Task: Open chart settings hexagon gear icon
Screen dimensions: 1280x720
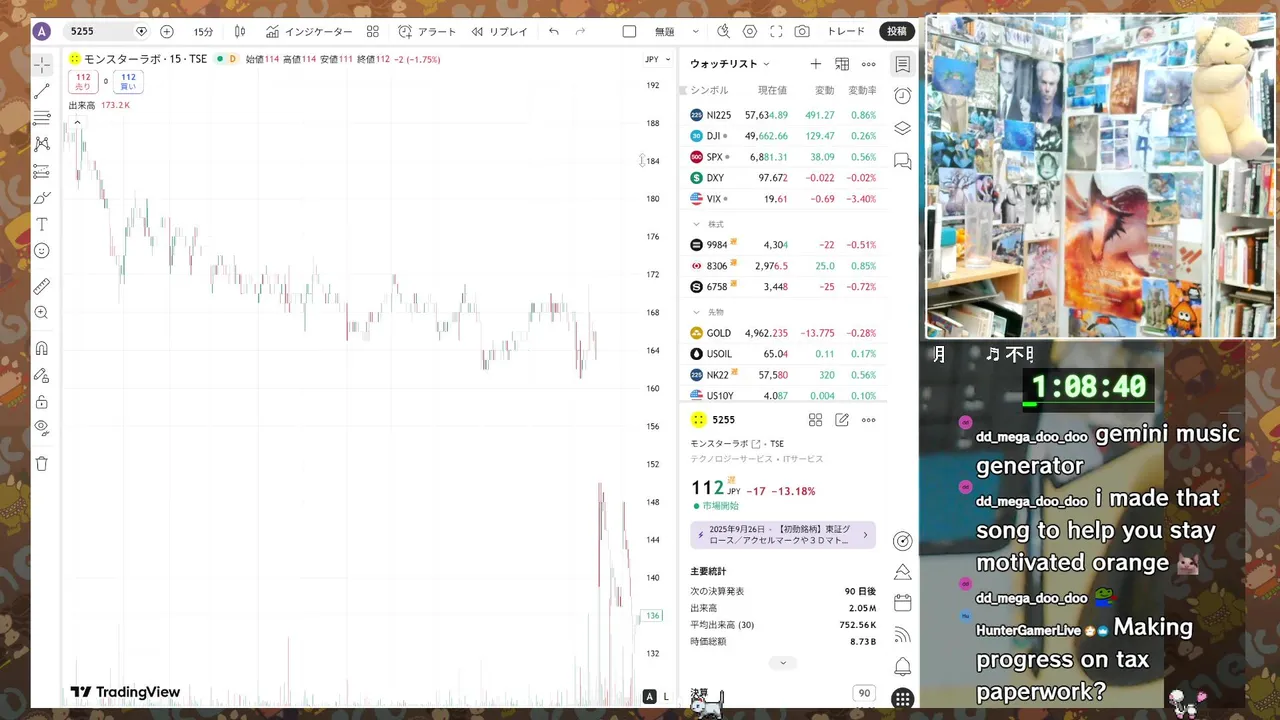Action: click(750, 32)
